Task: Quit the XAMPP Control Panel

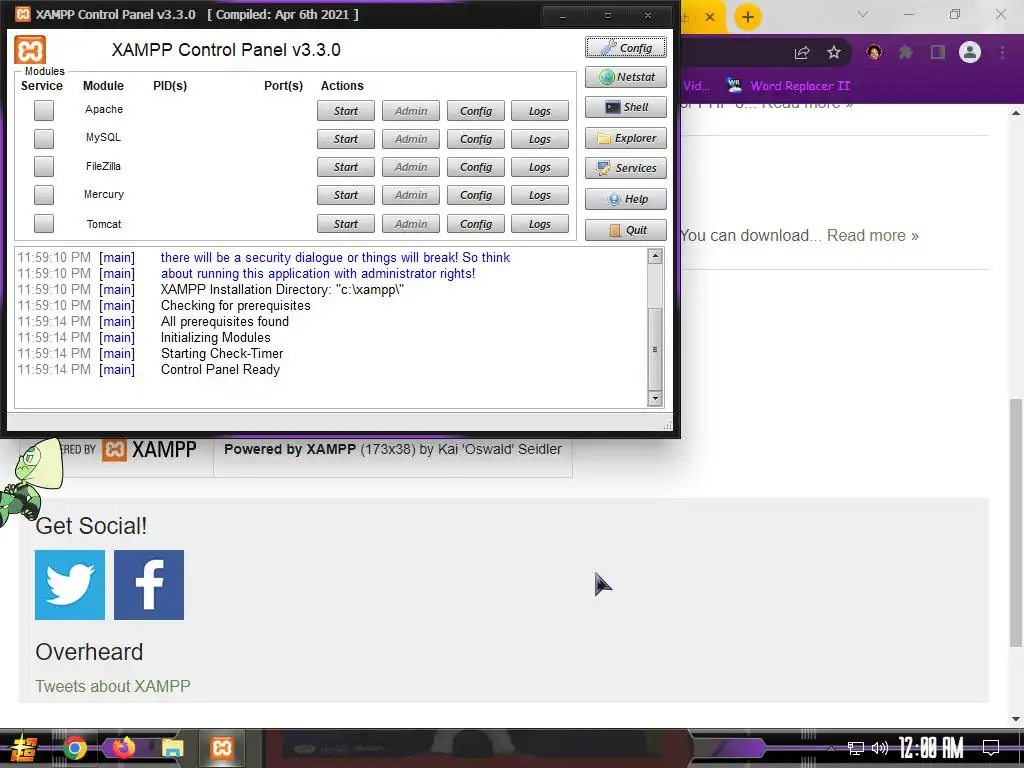Action: click(x=626, y=230)
